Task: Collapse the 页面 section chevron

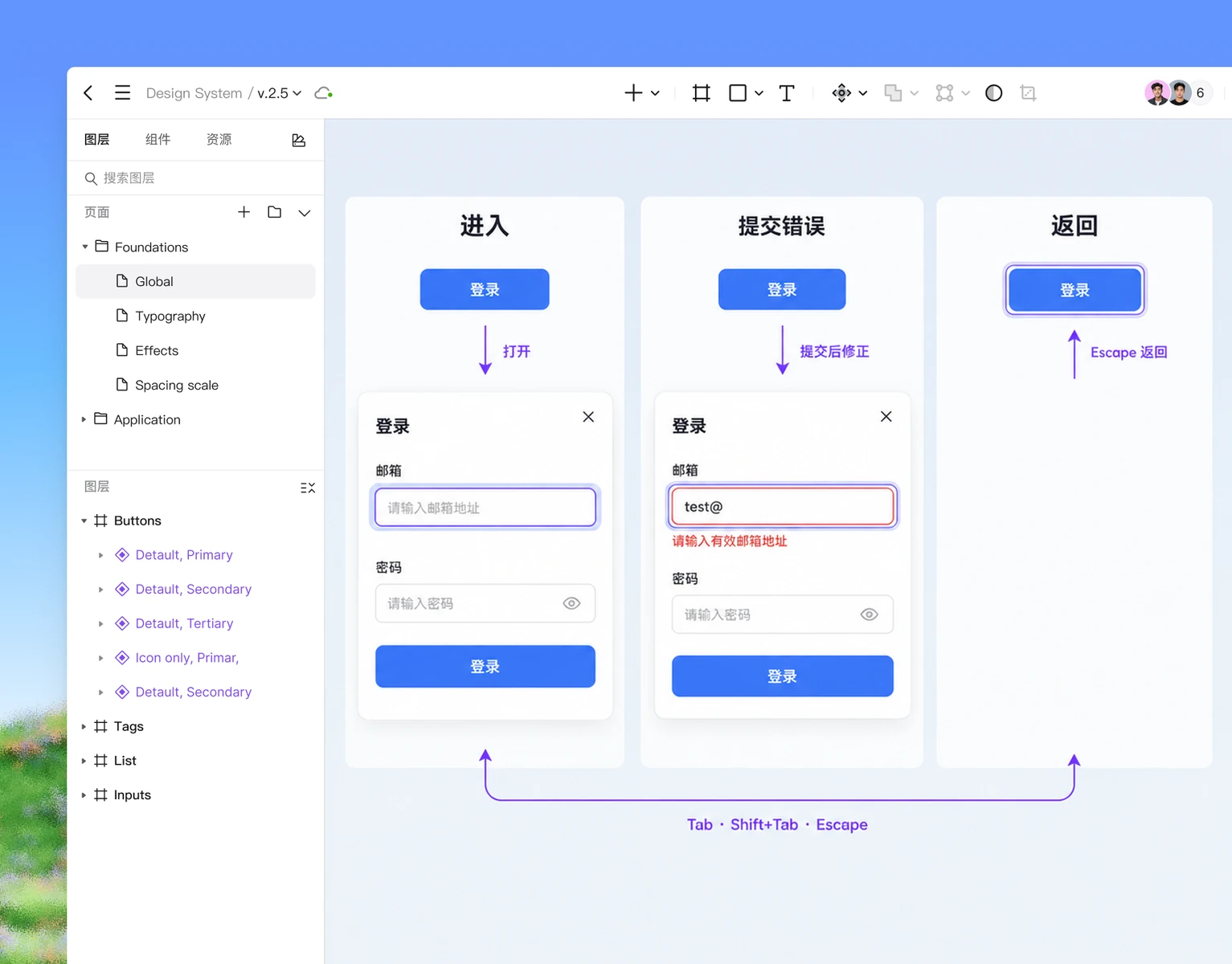Action: [x=305, y=213]
